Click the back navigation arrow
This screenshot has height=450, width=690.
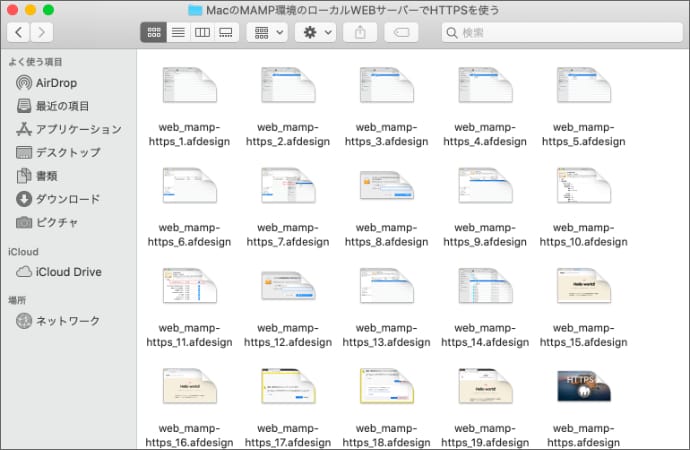pos(18,33)
